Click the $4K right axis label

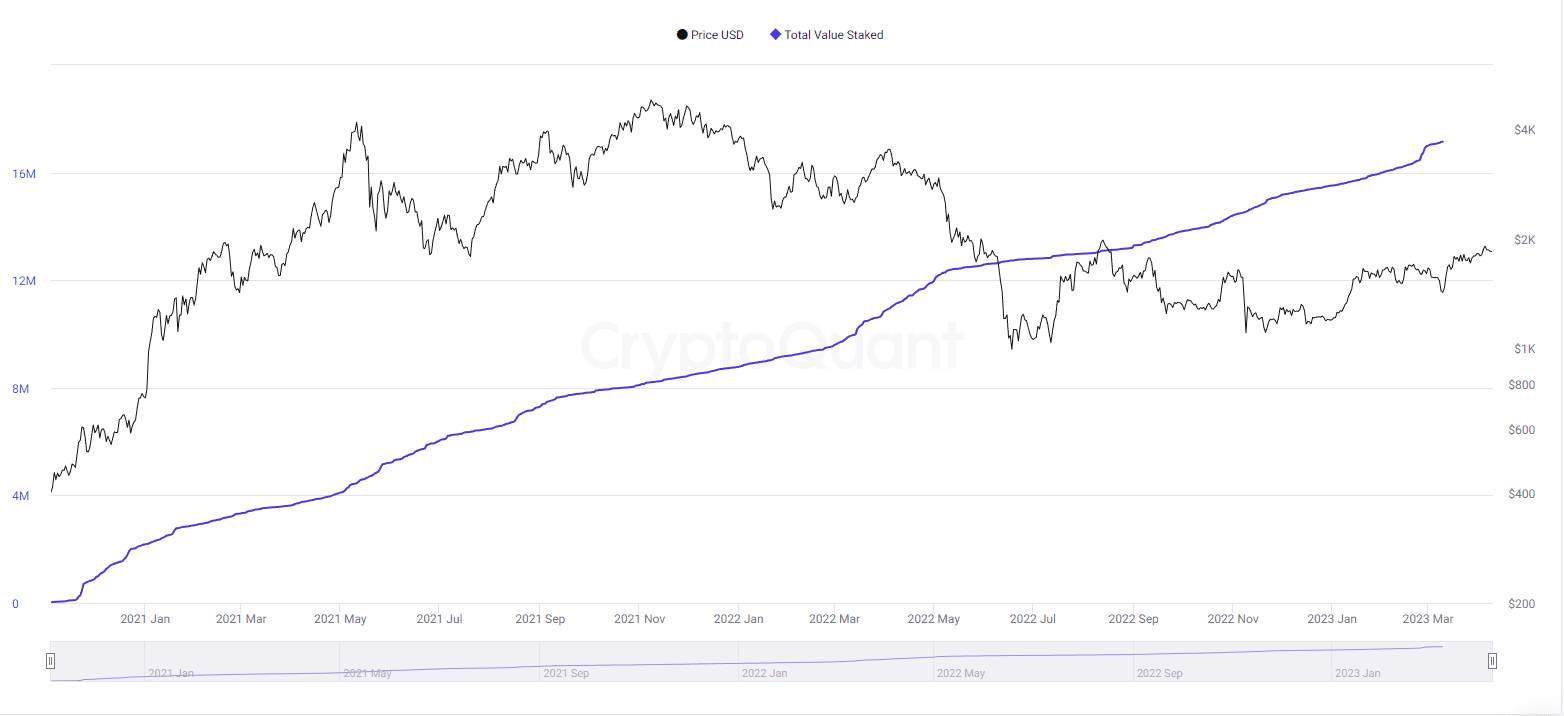tap(1524, 130)
